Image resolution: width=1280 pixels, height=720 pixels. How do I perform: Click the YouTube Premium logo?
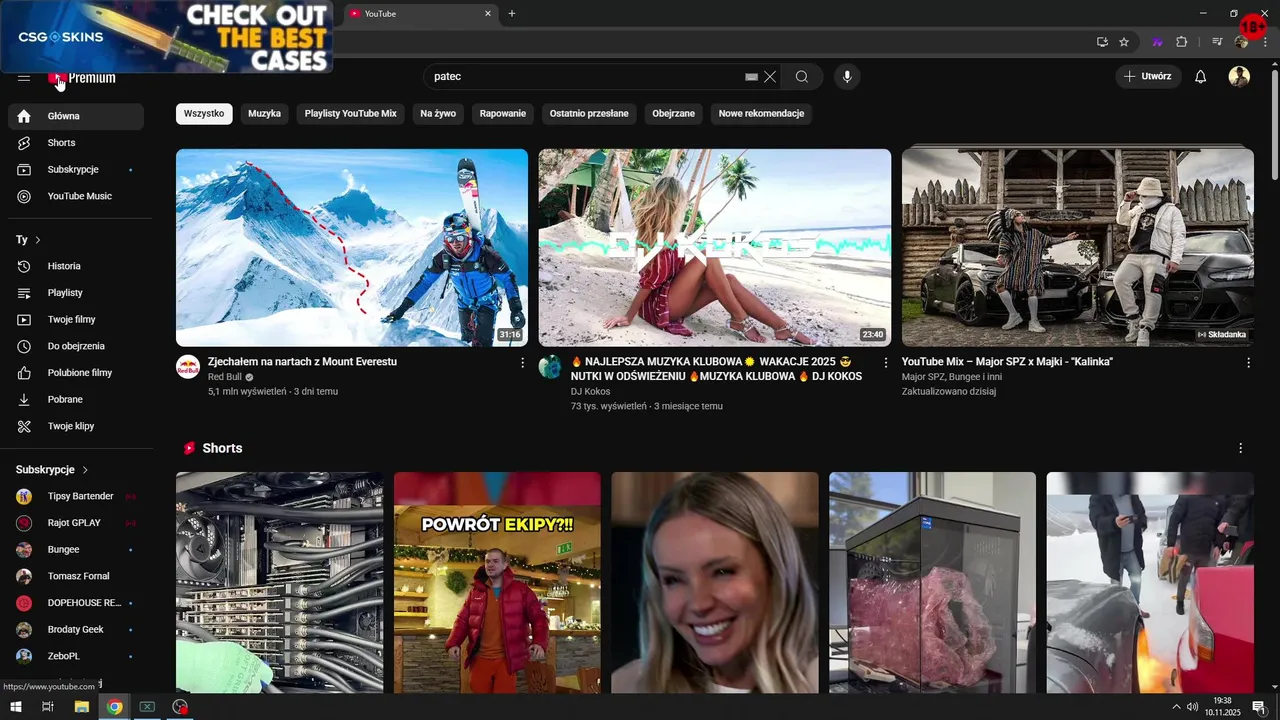[x=82, y=78]
